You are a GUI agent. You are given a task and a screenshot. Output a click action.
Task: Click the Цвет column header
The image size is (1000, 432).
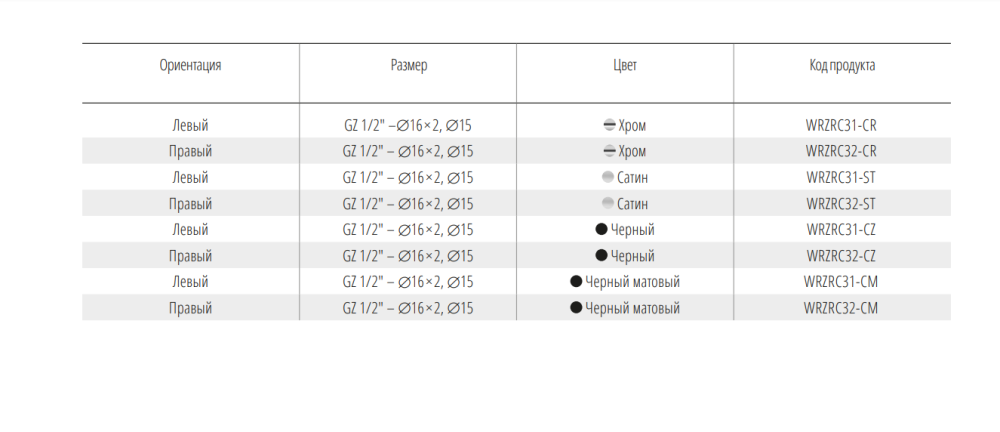[625, 66]
